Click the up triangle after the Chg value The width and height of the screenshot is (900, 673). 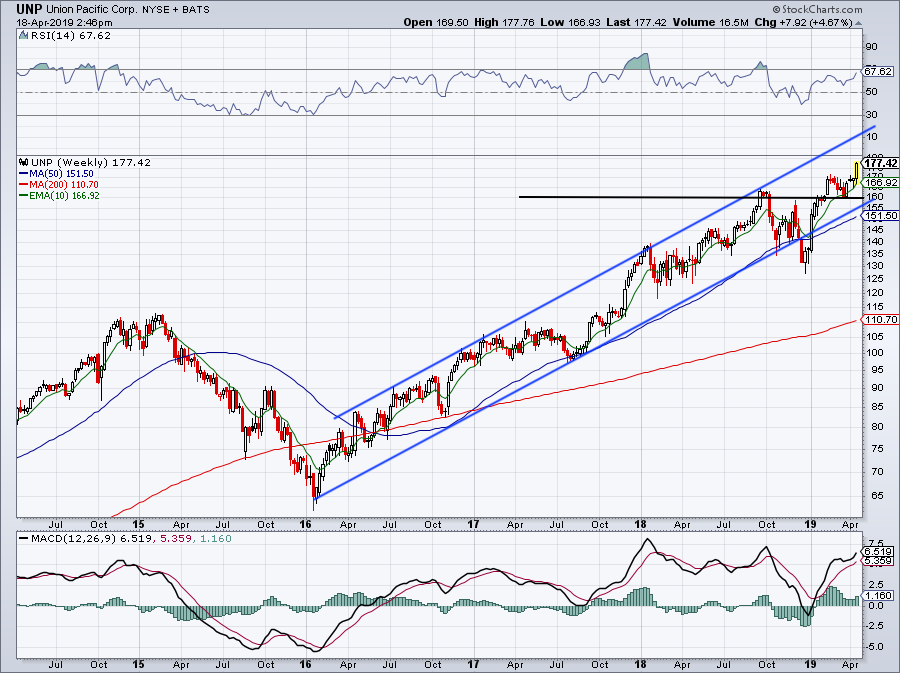(x=858, y=24)
